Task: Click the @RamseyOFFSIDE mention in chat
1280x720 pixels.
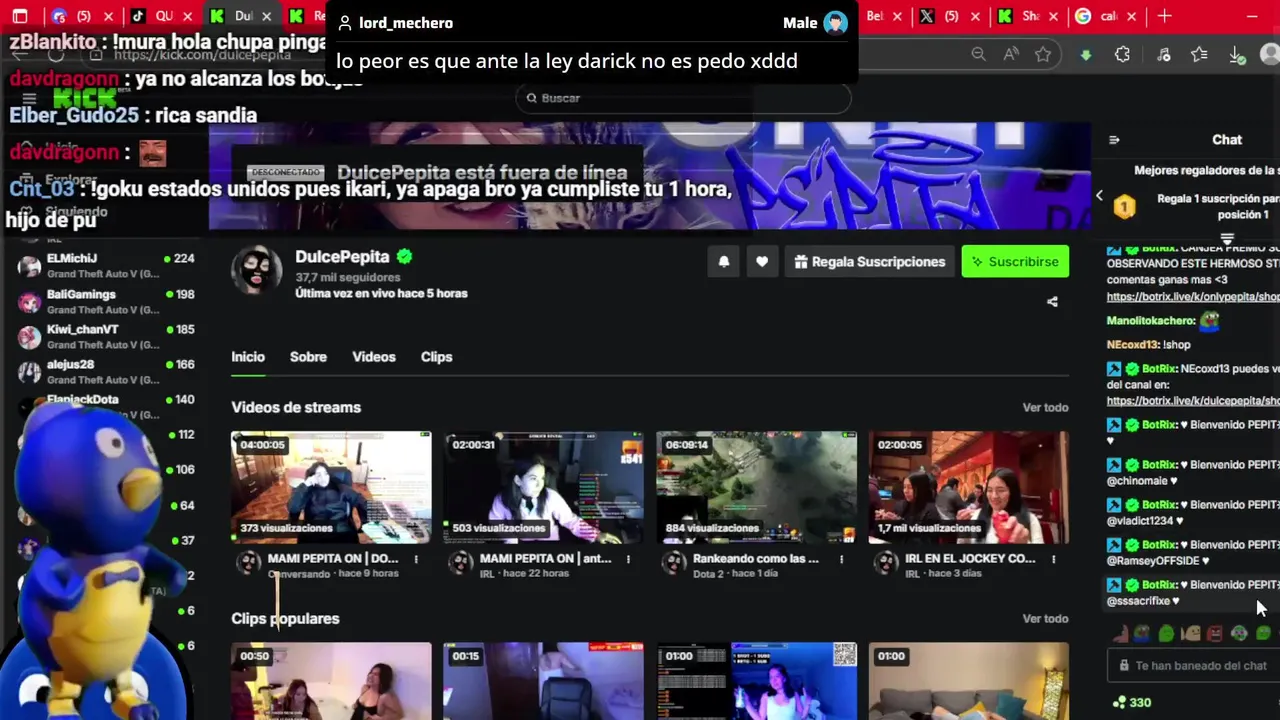Action: (1153, 560)
